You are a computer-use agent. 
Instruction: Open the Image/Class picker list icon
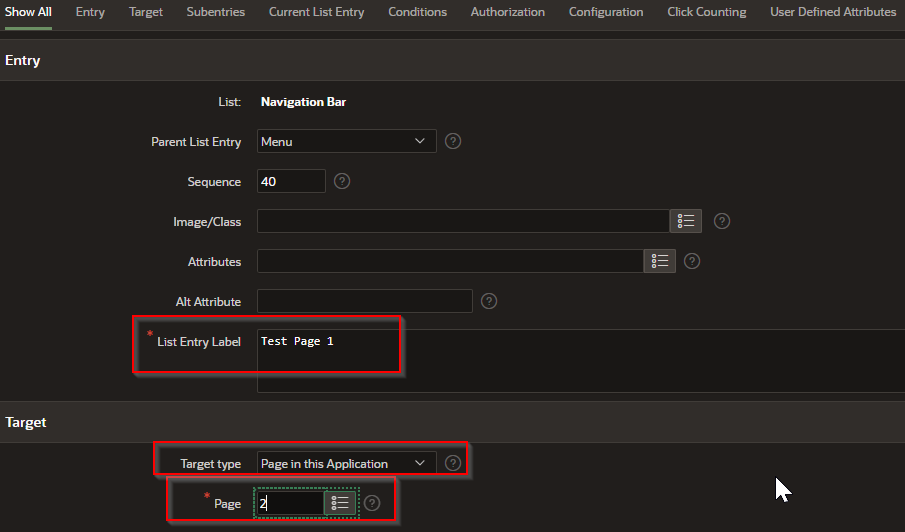686,221
